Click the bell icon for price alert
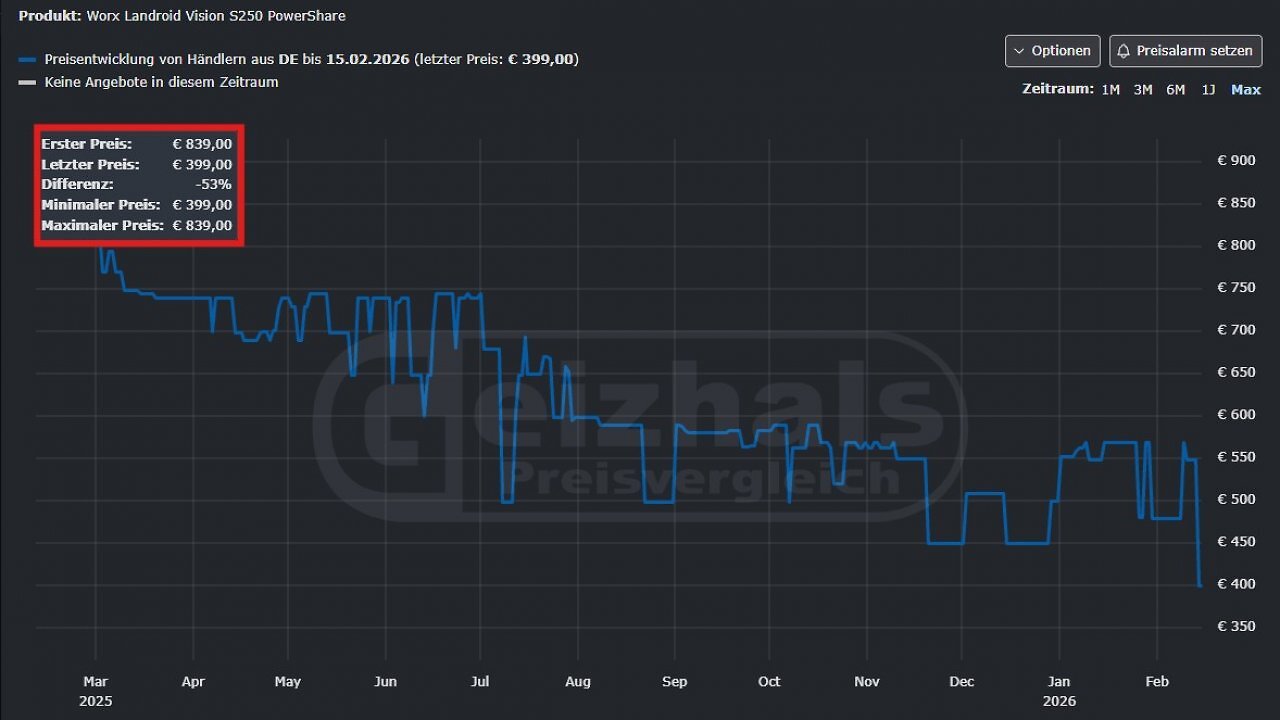This screenshot has height=720, width=1280. (x=1124, y=51)
